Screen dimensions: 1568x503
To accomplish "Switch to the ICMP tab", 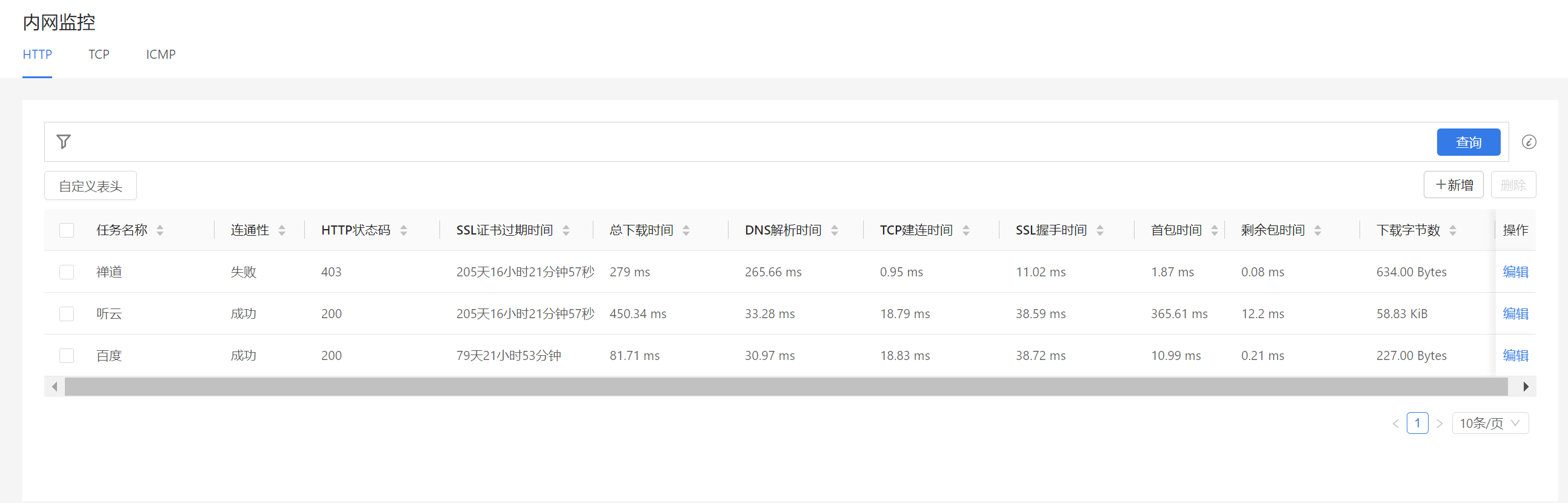I will pos(161,54).
